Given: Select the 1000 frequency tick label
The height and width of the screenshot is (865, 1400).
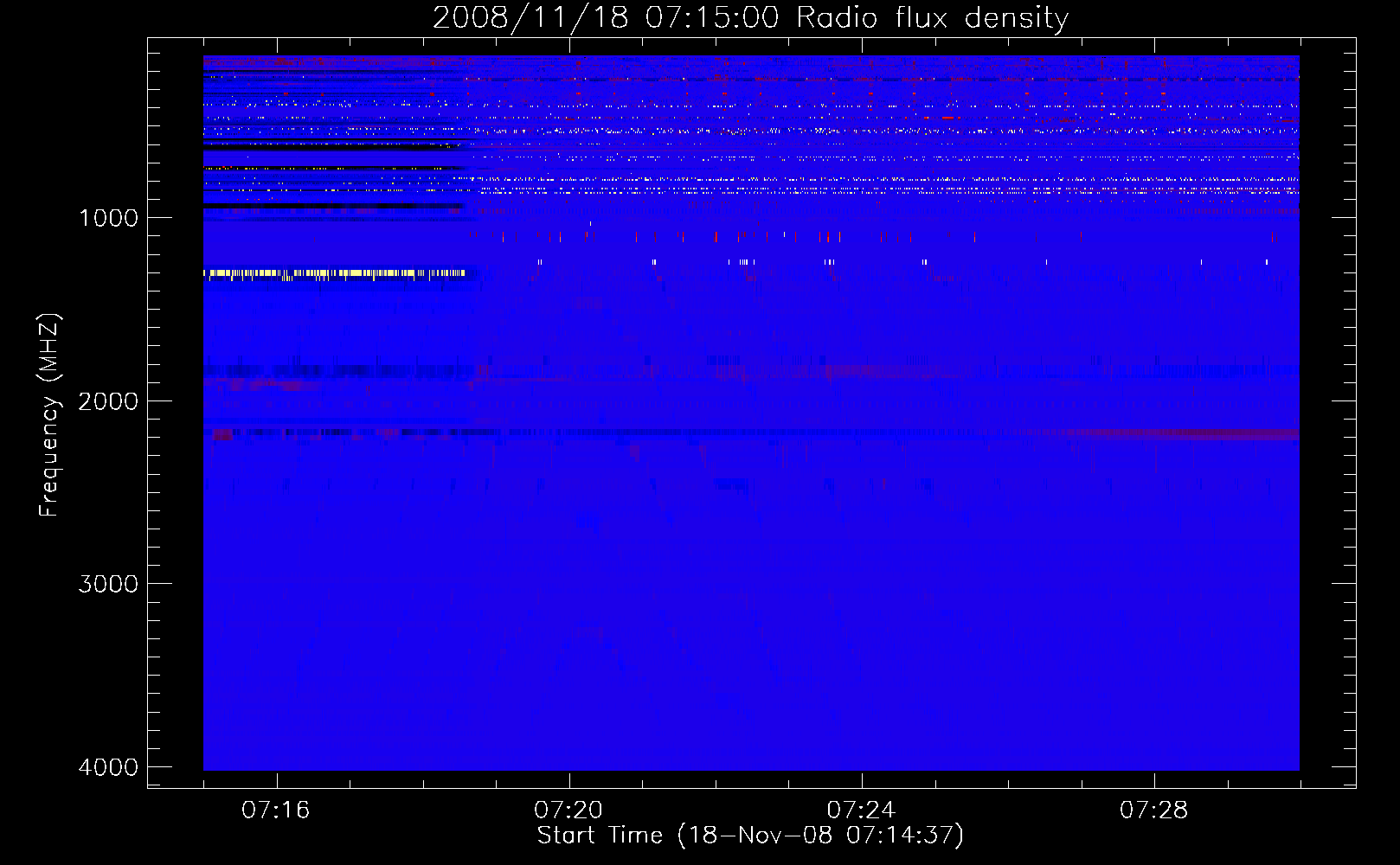Looking at the screenshot, I should pyautogui.click(x=108, y=218).
